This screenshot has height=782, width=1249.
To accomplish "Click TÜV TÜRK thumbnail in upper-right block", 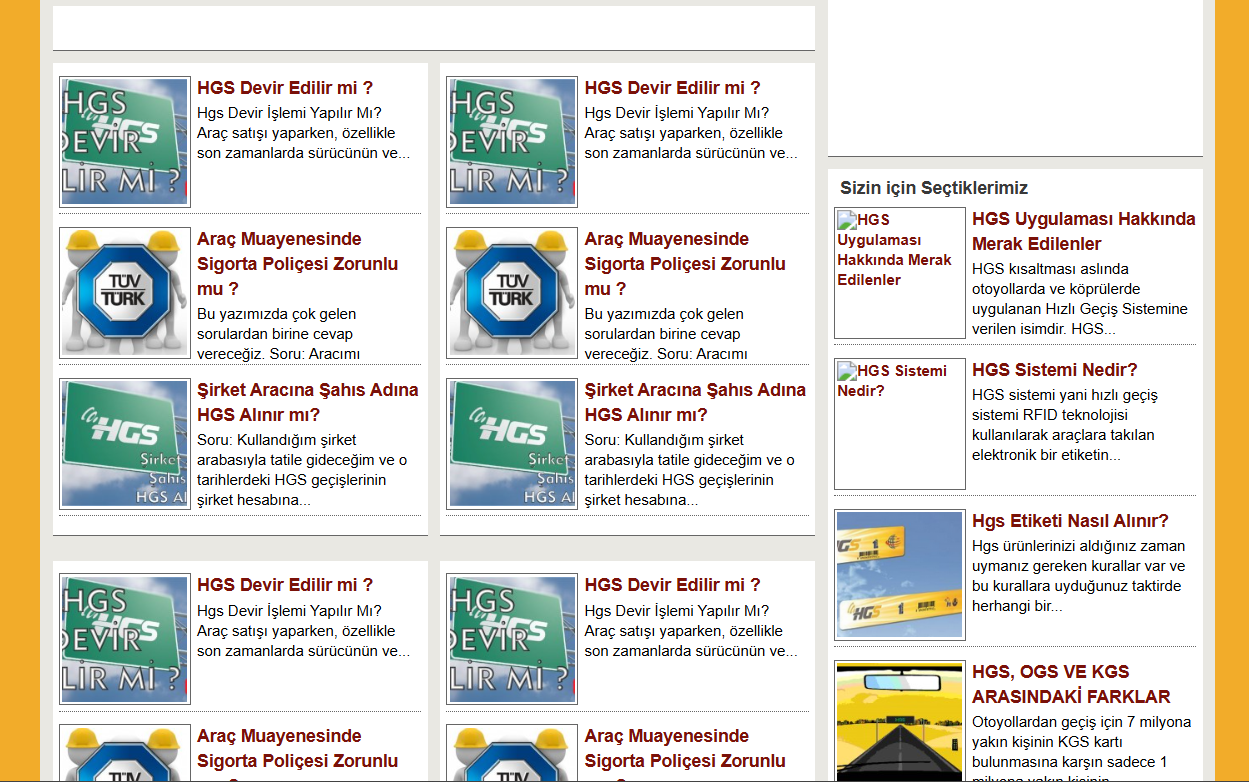I will click(512, 293).
